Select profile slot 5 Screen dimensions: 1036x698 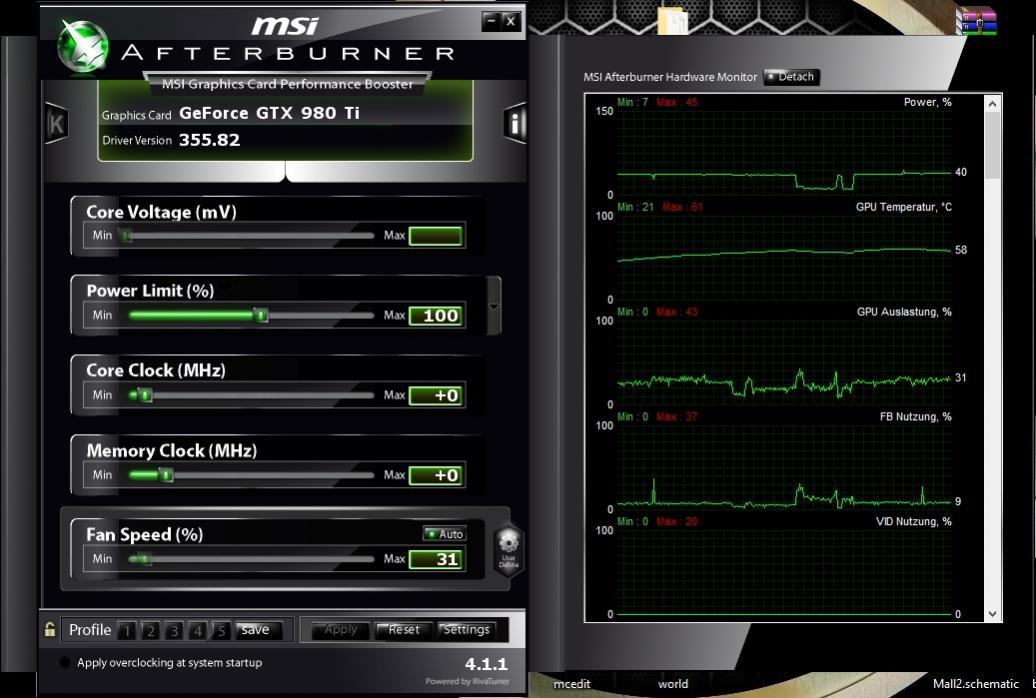221,631
